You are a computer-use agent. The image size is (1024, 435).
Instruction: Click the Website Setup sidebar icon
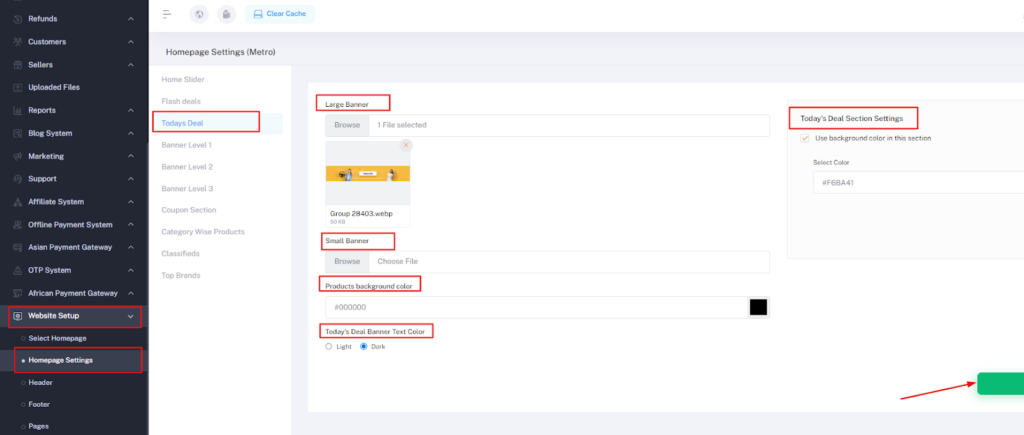coord(18,316)
